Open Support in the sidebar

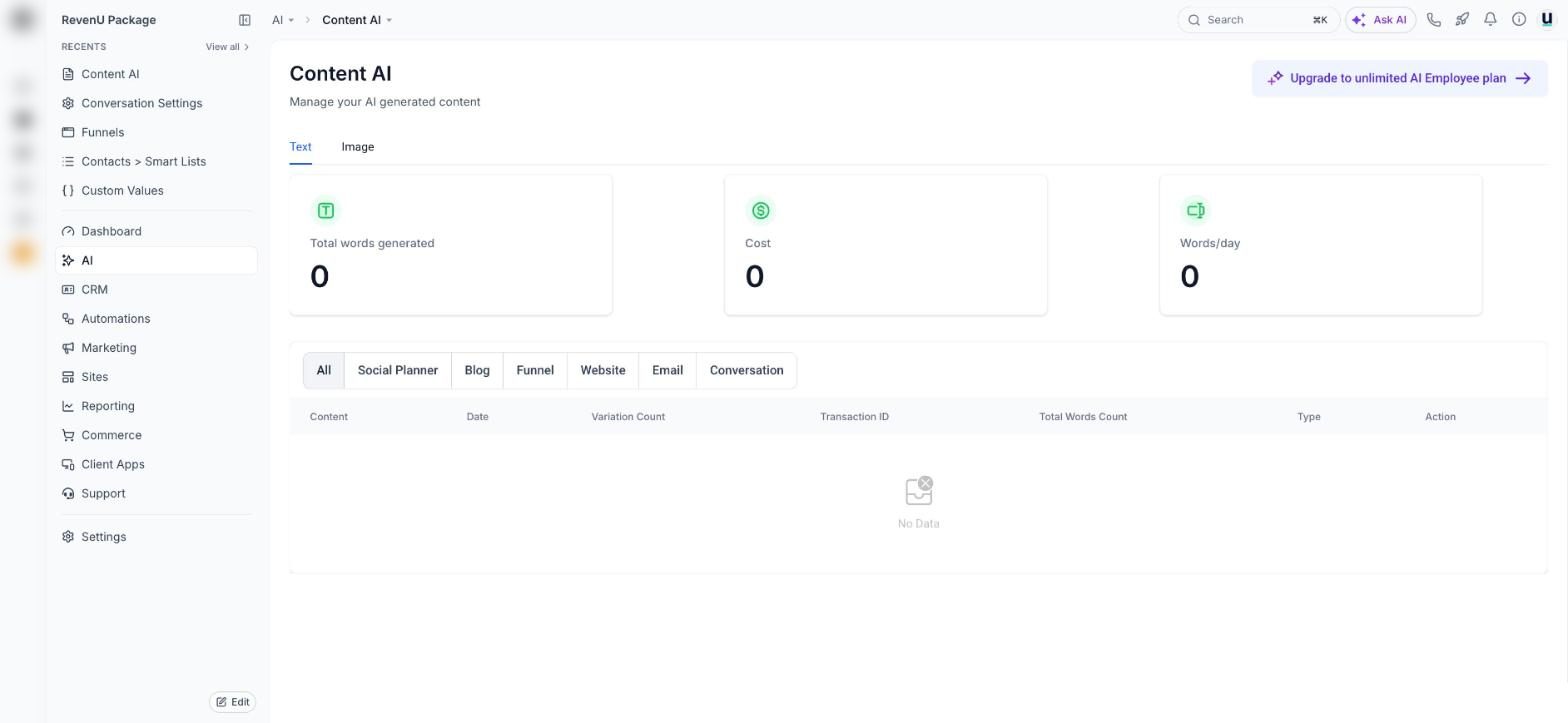157,494
